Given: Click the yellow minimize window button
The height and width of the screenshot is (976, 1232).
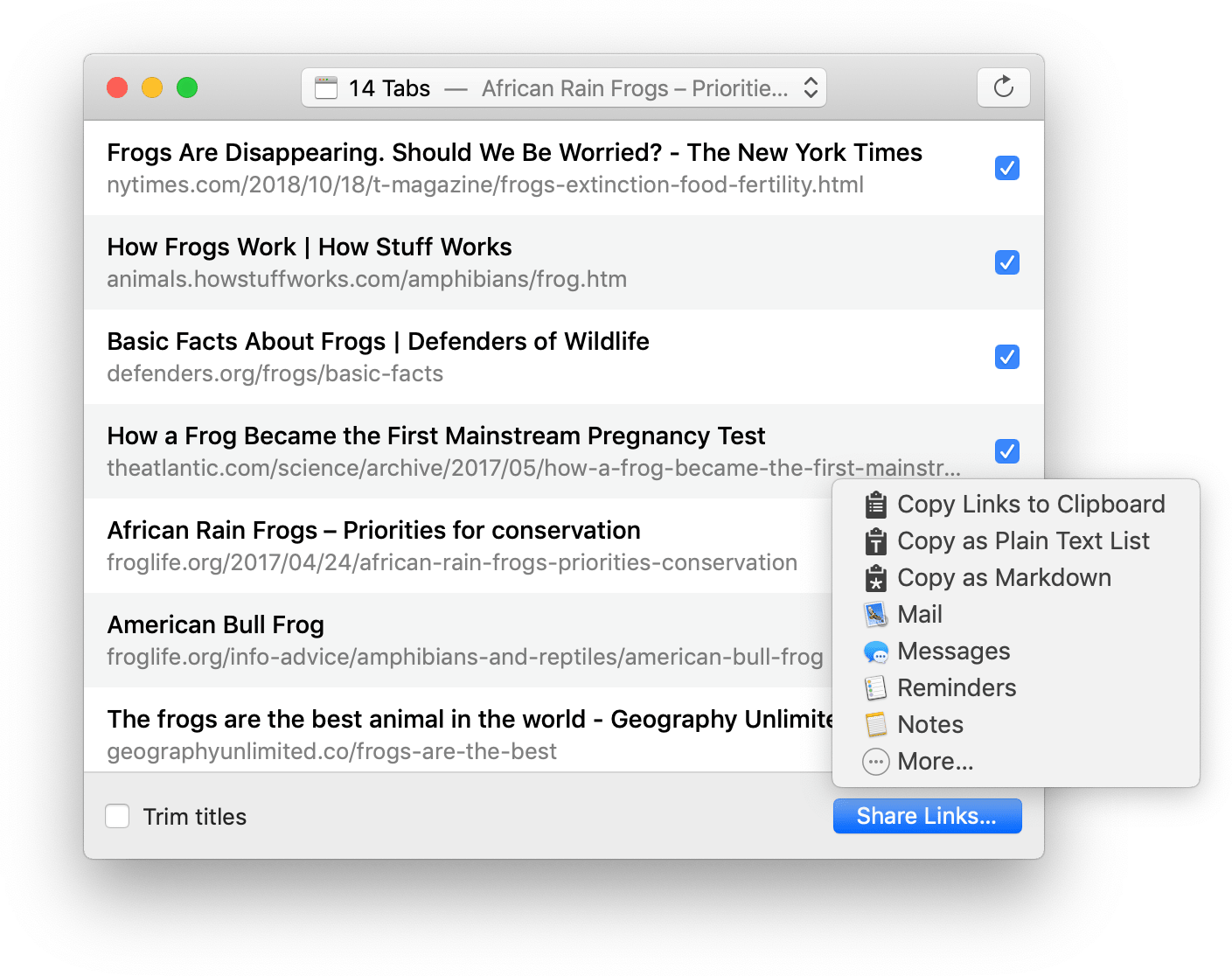Looking at the screenshot, I should [152, 87].
